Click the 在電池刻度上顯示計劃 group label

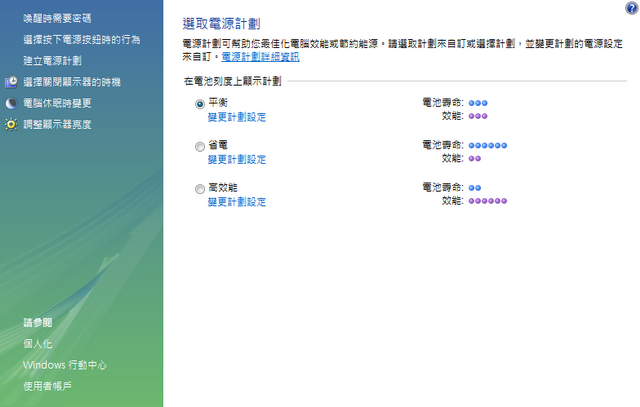(x=233, y=81)
